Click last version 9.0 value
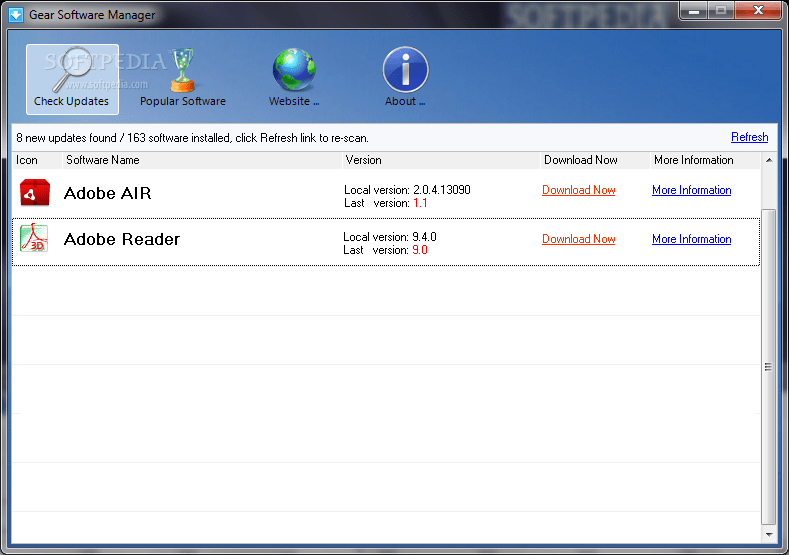The width and height of the screenshot is (789, 555). [420, 250]
